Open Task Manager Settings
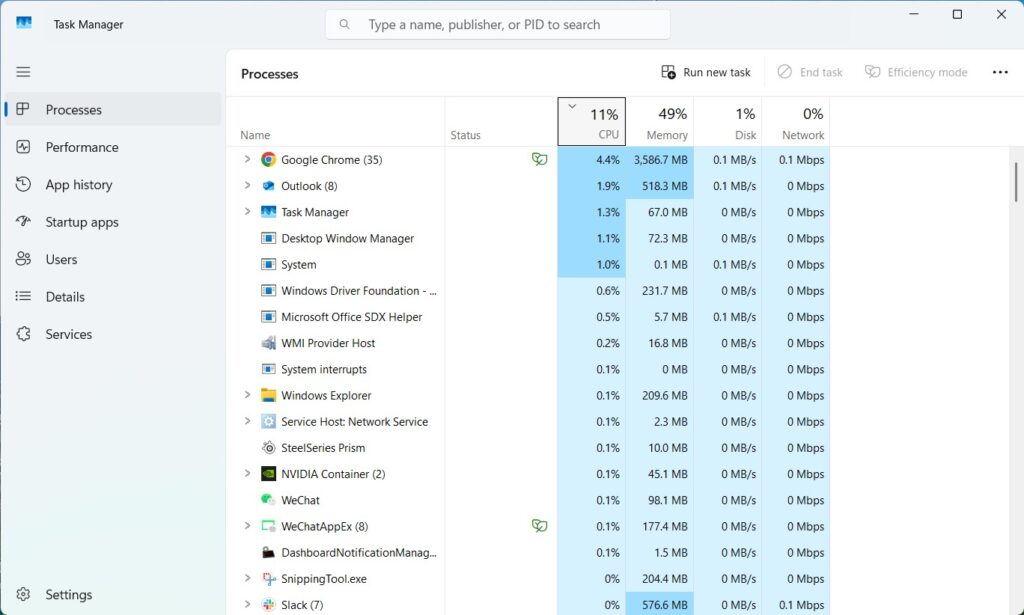 [69, 594]
